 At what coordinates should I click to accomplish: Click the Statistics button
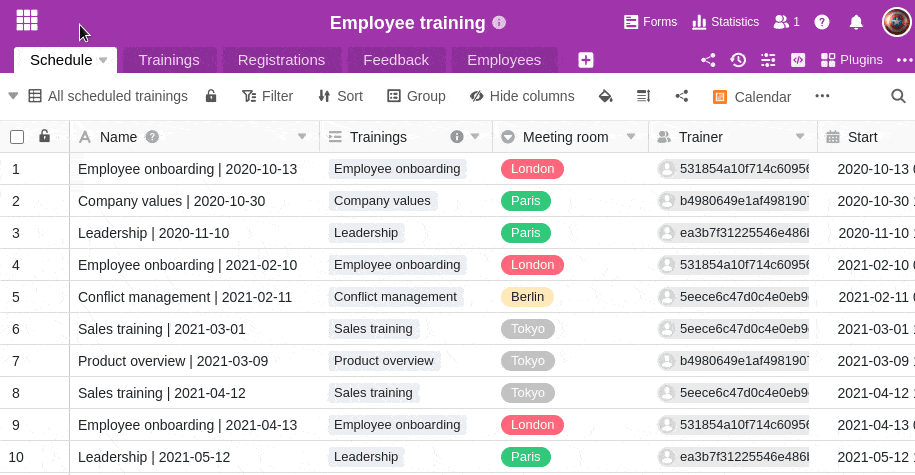[726, 22]
